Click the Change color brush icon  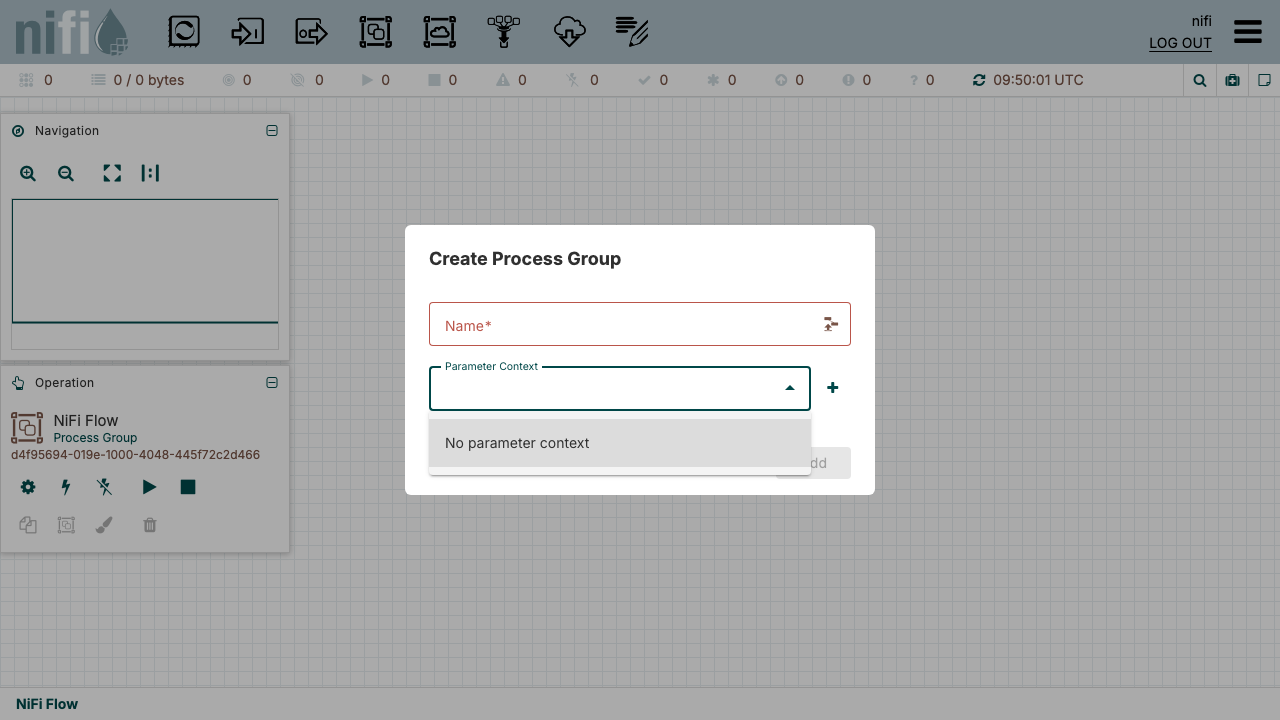point(104,525)
